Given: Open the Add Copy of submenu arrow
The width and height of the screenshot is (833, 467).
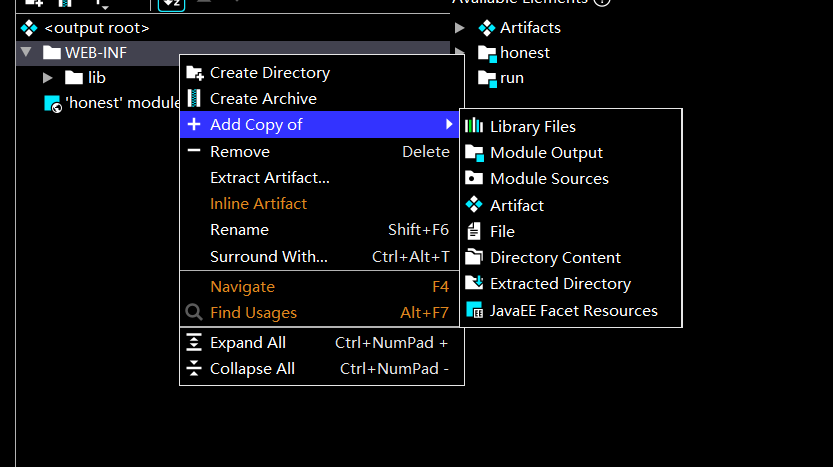Looking at the screenshot, I should [449, 124].
